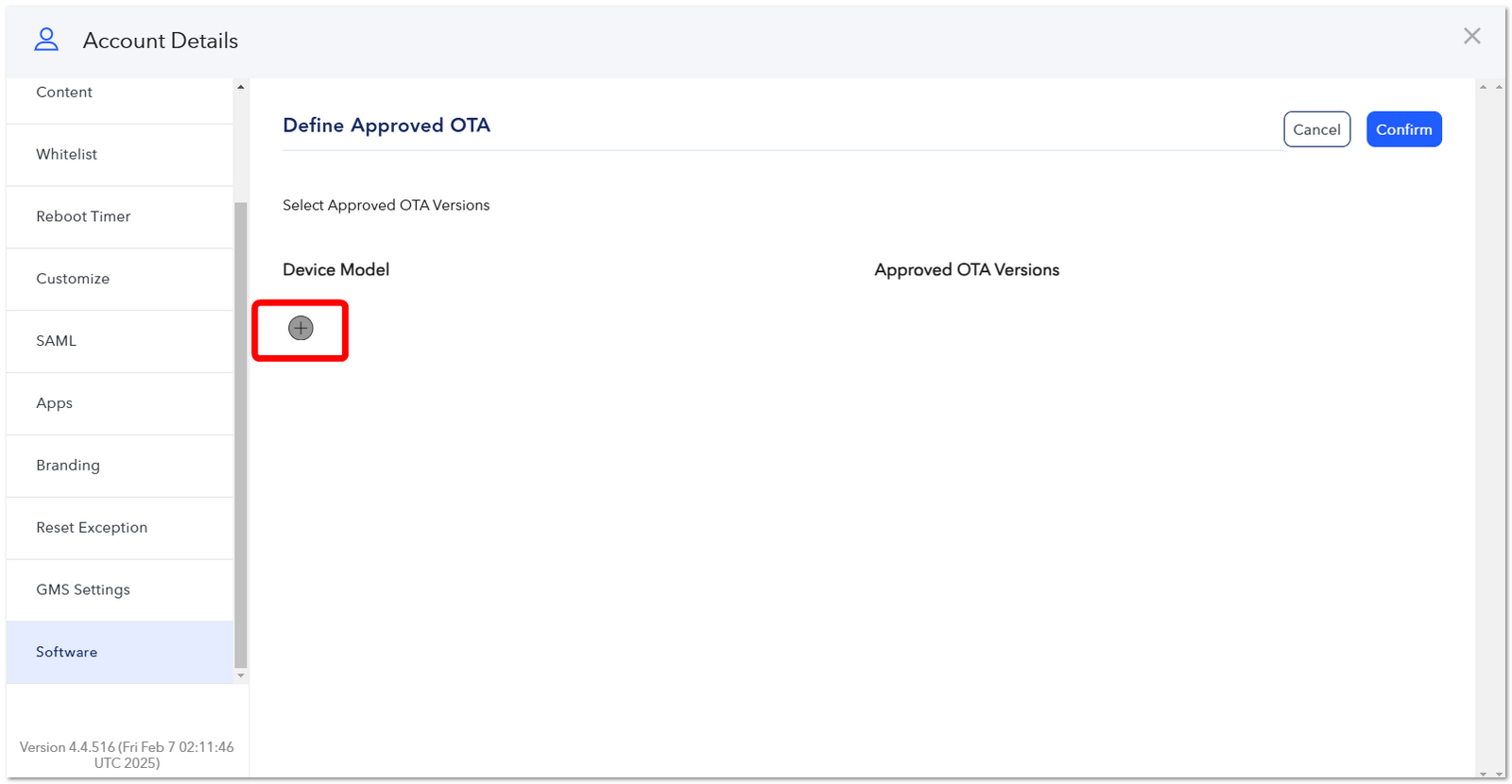Click the user profile icon in header

46,39
